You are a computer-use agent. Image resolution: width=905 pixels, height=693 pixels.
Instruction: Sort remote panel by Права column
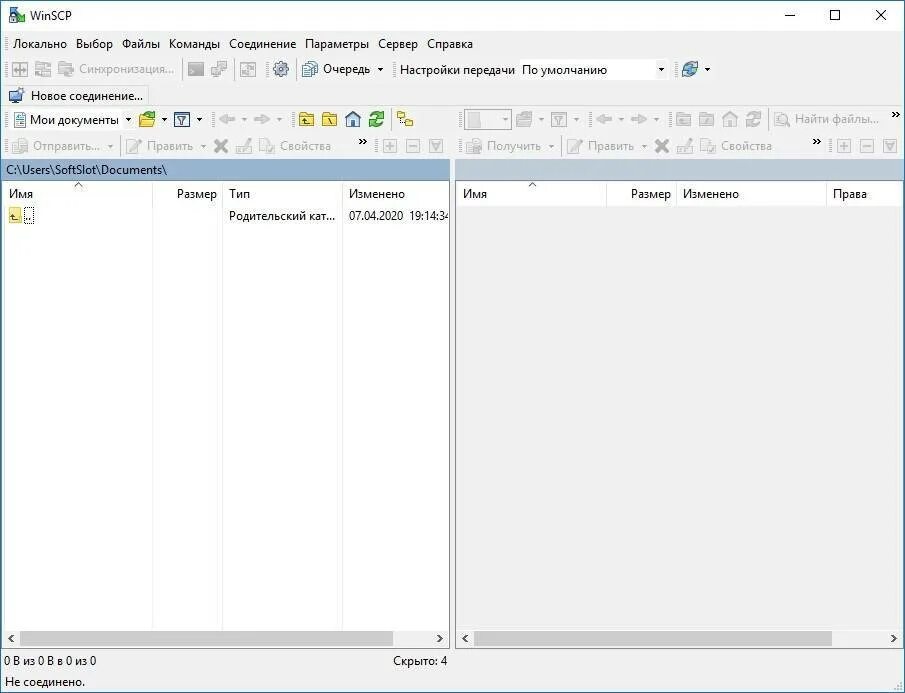click(863, 194)
